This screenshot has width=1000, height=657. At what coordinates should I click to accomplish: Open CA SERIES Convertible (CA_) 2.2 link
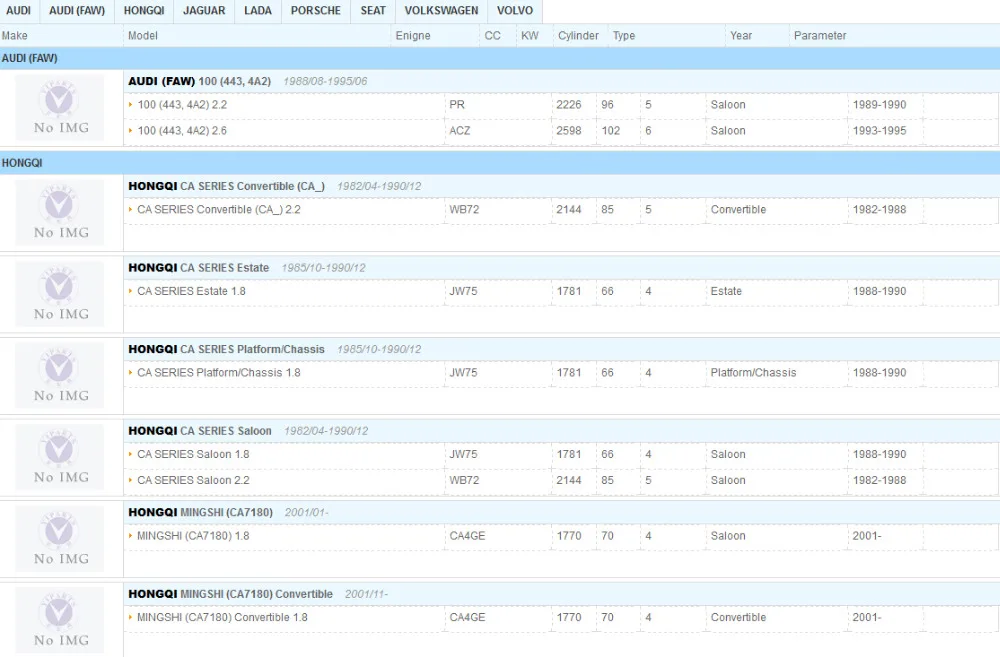click(219, 209)
